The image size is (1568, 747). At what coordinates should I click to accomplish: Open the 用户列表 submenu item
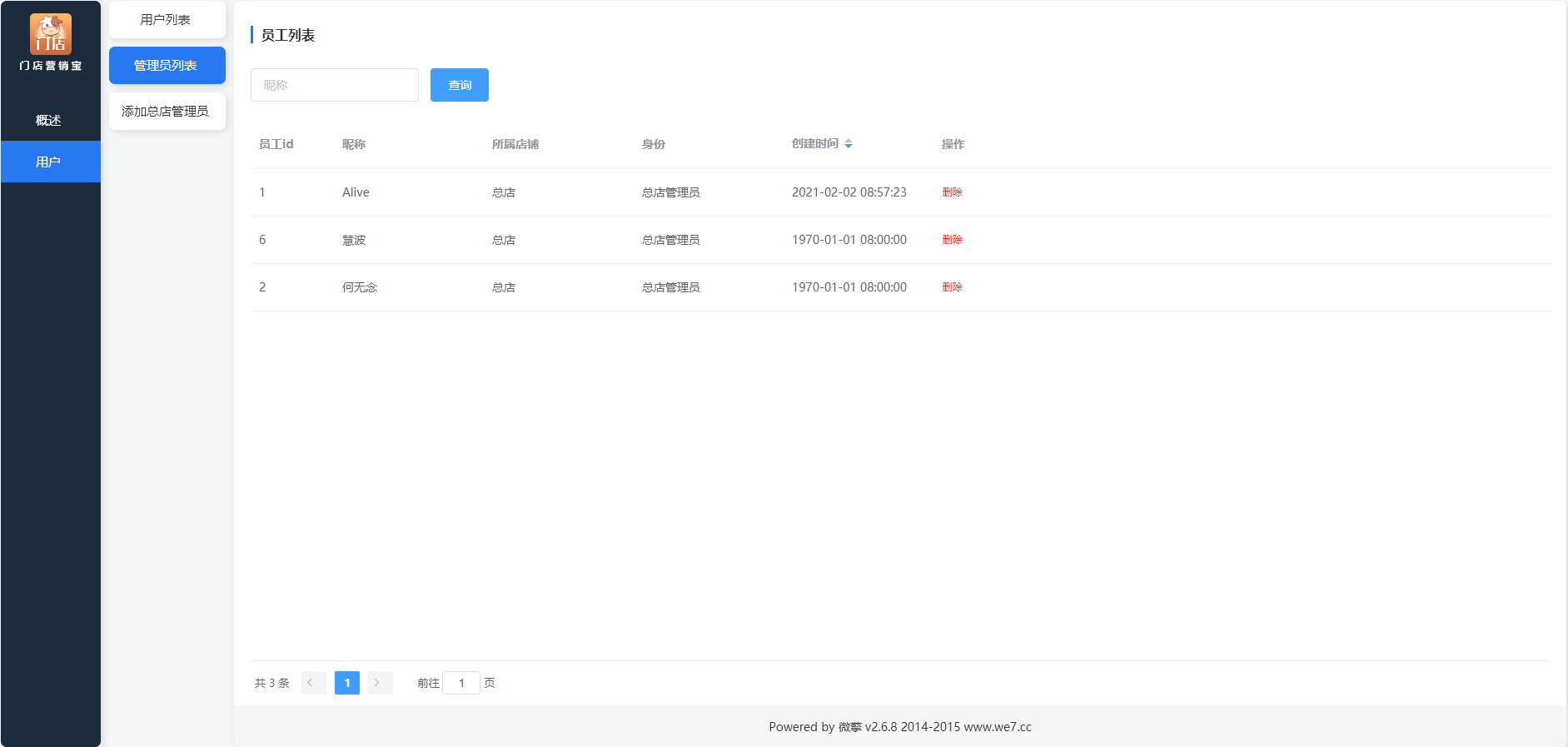pyautogui.click(x=167, y=19)
